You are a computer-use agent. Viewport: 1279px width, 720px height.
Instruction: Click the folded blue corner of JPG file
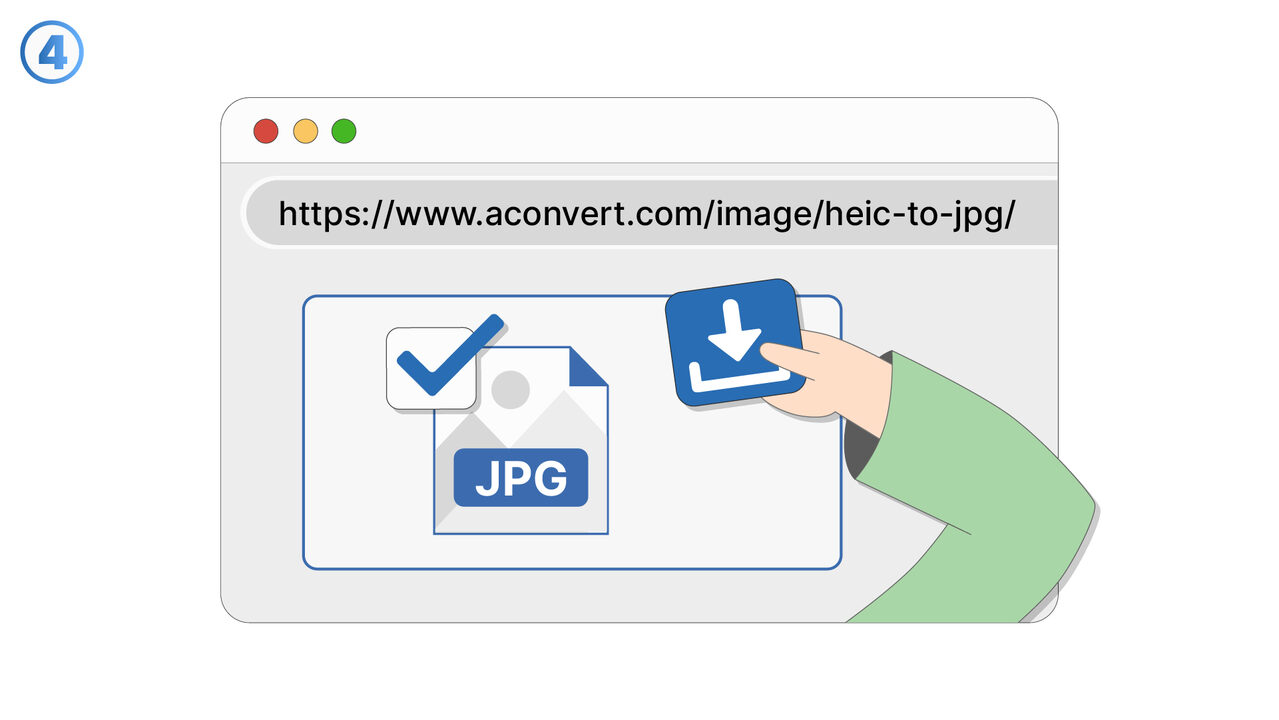(x=591, y=366)
